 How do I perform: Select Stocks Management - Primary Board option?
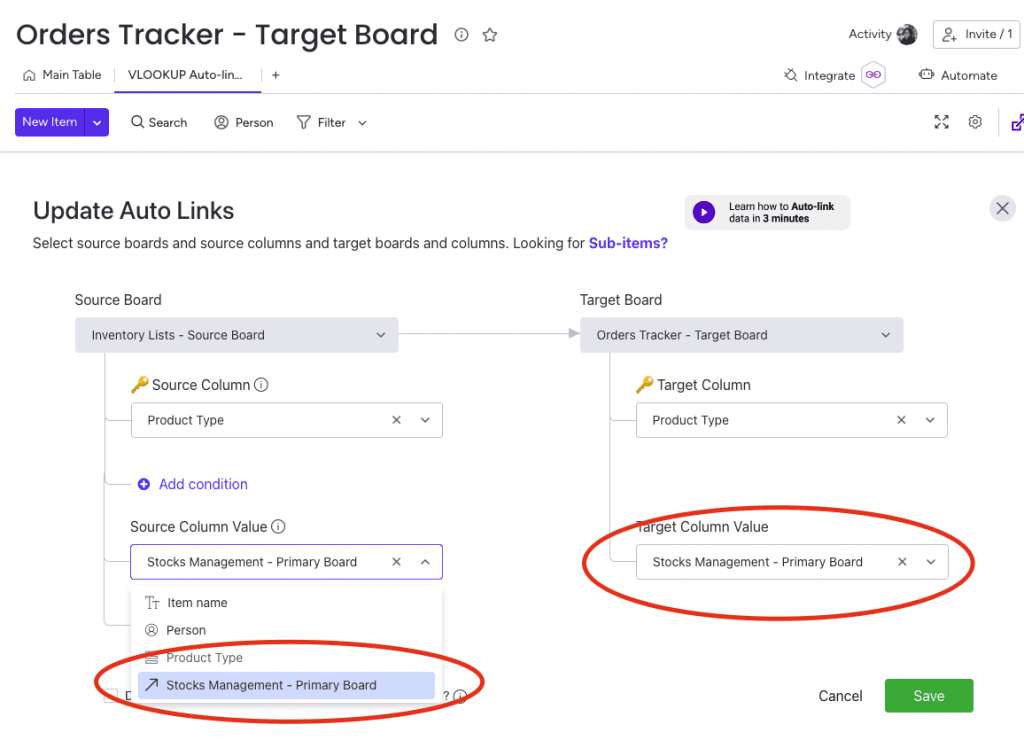coord(286,685)
